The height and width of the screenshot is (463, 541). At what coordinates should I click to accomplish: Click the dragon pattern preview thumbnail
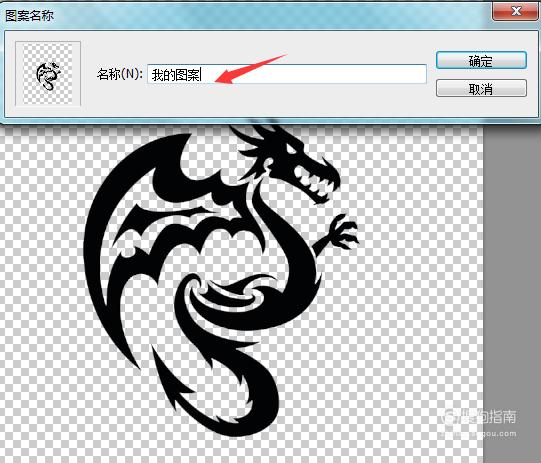pos(48,74)
